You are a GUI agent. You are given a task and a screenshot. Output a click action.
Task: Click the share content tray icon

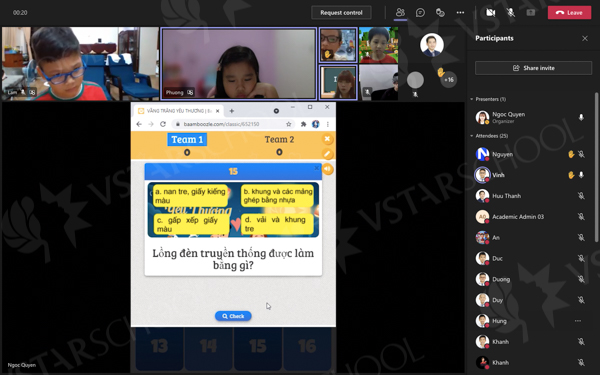531,13
